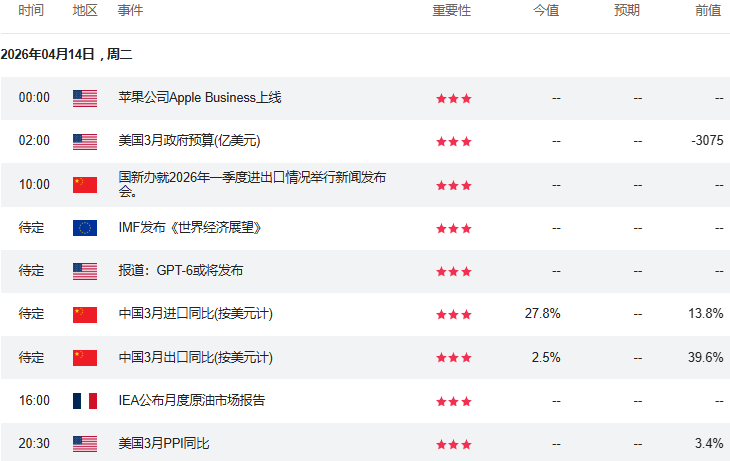Open event 美国3月政府预算(亿美元)
Viewport: 730px width, 461px height.
189,140
